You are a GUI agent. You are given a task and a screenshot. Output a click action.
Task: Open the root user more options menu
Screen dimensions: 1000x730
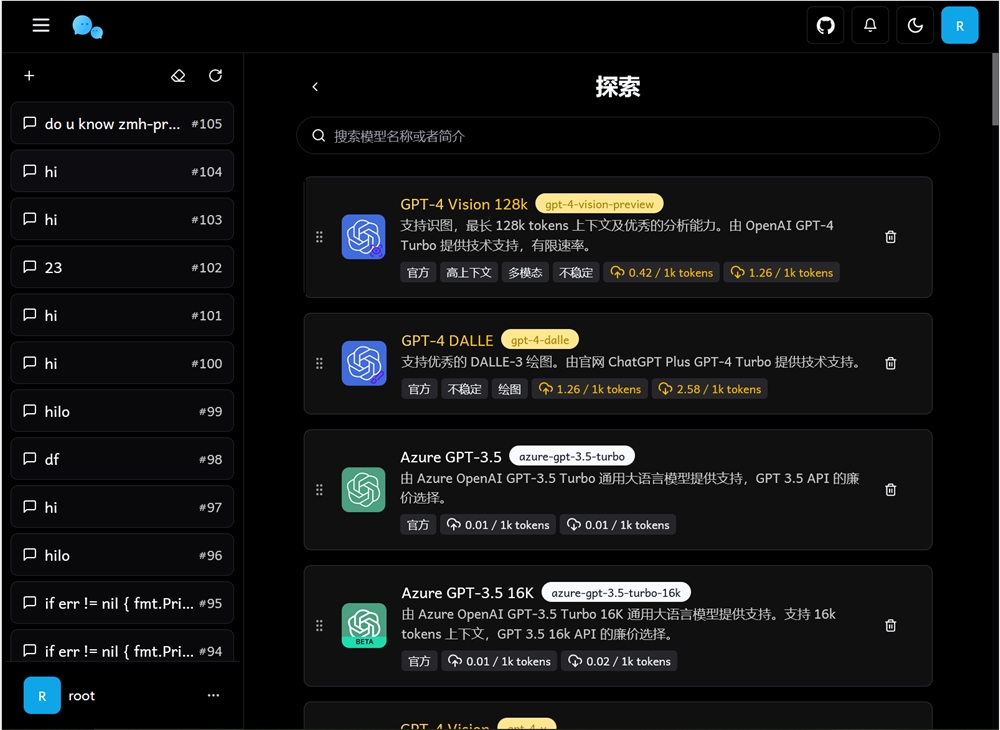tap(214, 696)
